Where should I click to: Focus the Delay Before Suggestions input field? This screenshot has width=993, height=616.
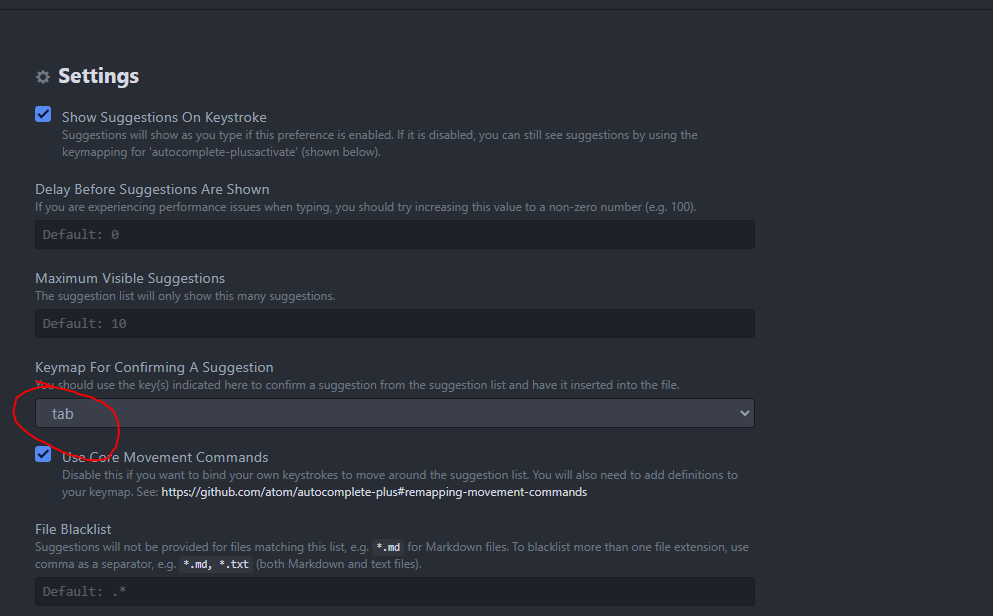tap(394, 235)
